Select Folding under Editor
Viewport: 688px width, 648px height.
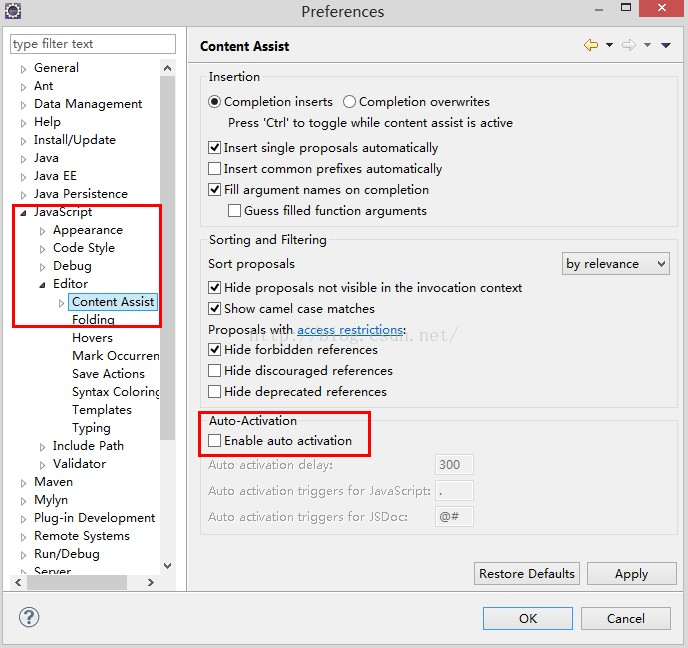[x=93, y=319]
